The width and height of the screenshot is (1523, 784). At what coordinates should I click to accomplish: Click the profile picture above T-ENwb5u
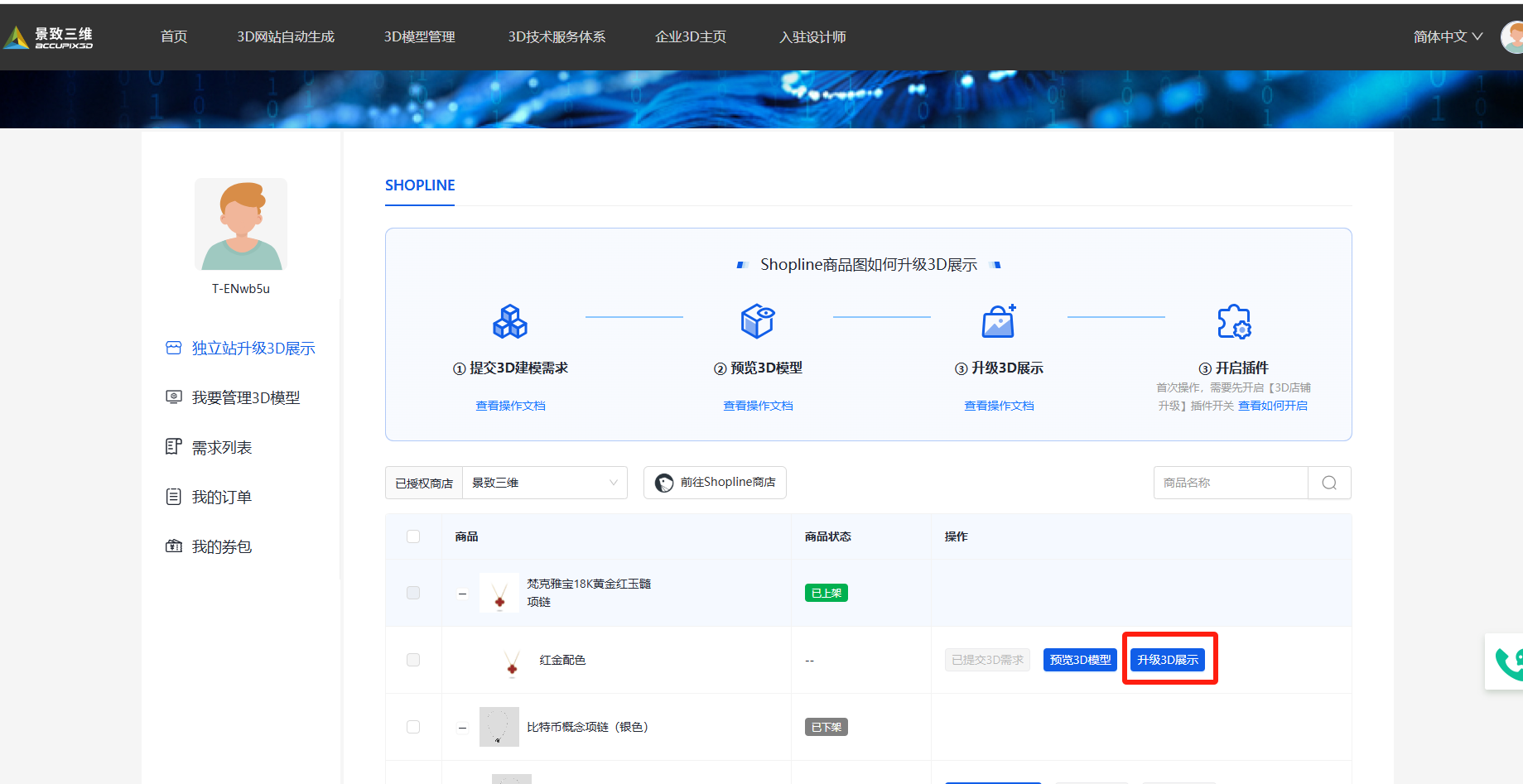pos(241,224)
